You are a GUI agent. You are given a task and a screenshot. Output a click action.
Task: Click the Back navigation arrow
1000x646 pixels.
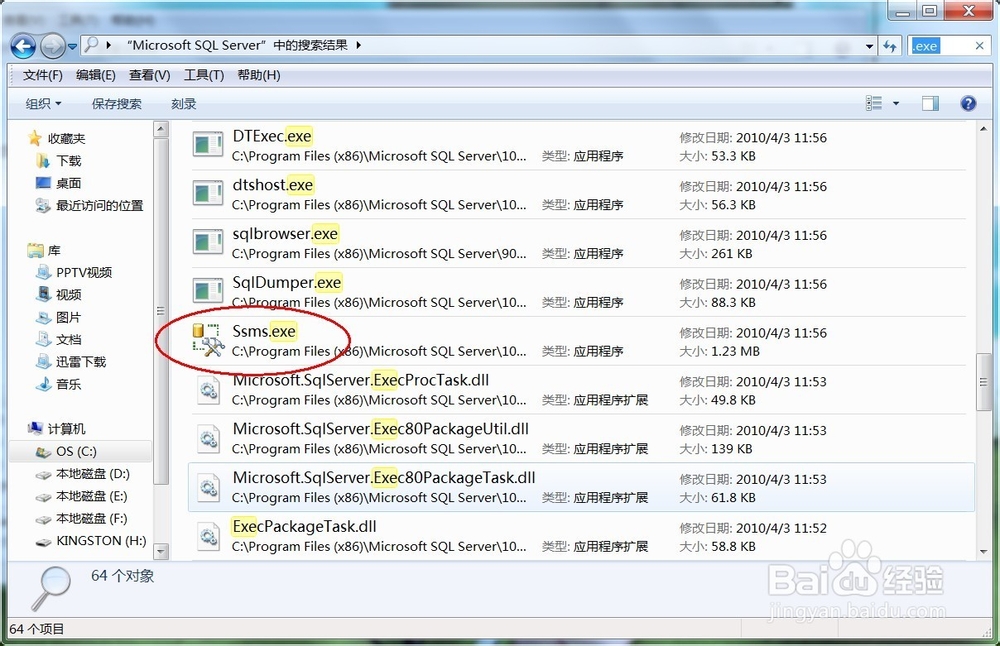pos(23,47)
